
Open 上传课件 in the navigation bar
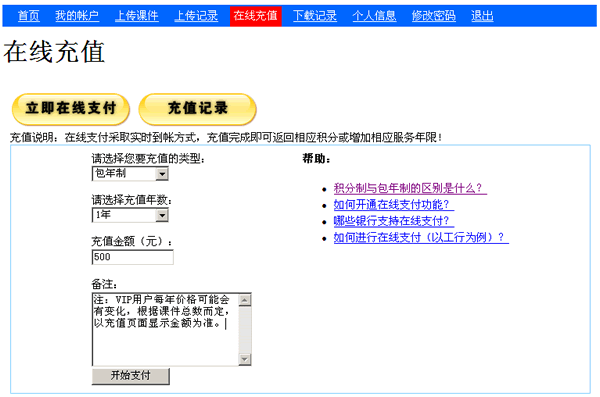[x=137, y=16]
